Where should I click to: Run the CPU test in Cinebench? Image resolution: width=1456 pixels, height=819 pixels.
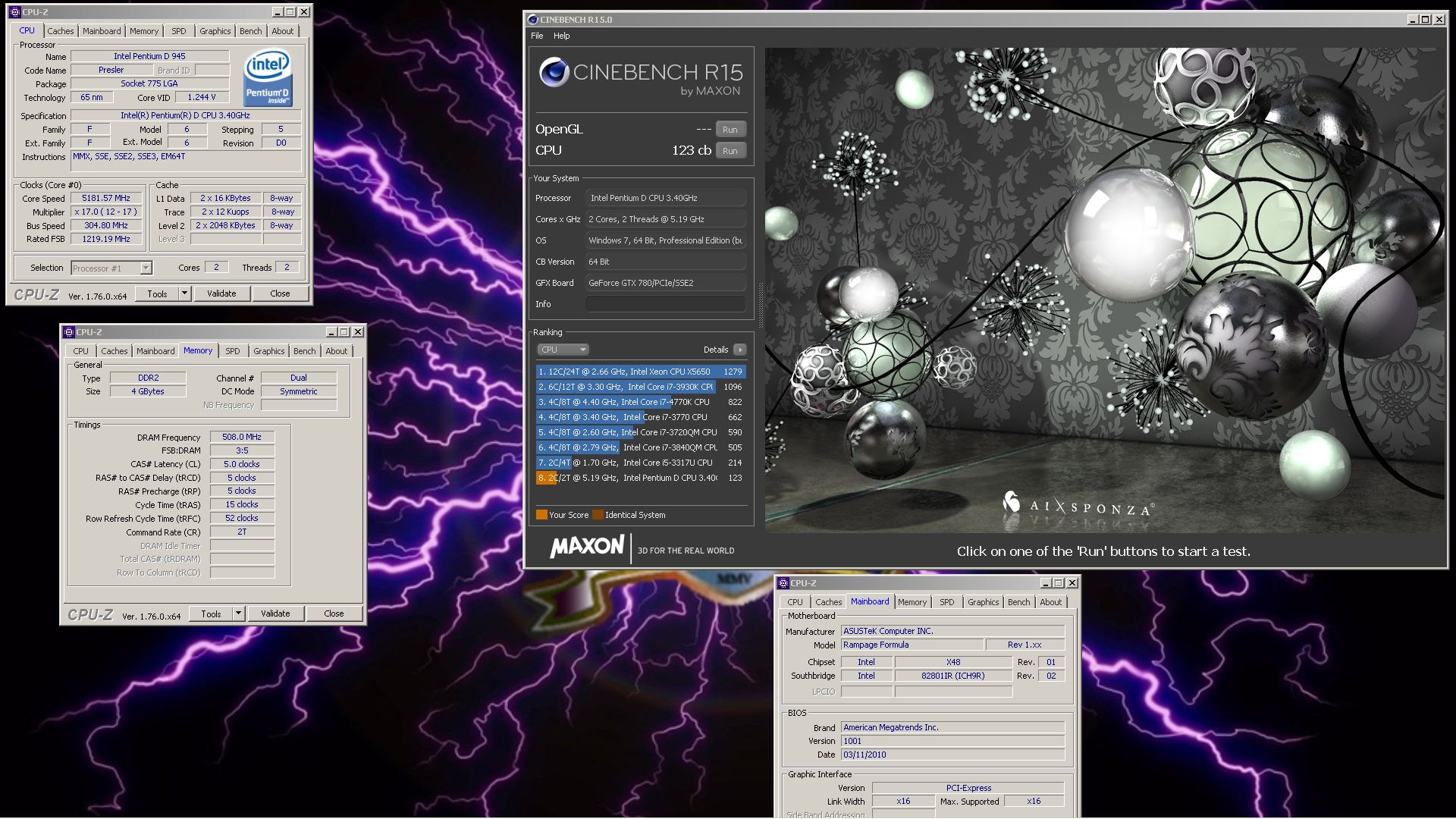click(x=730, y=151)
